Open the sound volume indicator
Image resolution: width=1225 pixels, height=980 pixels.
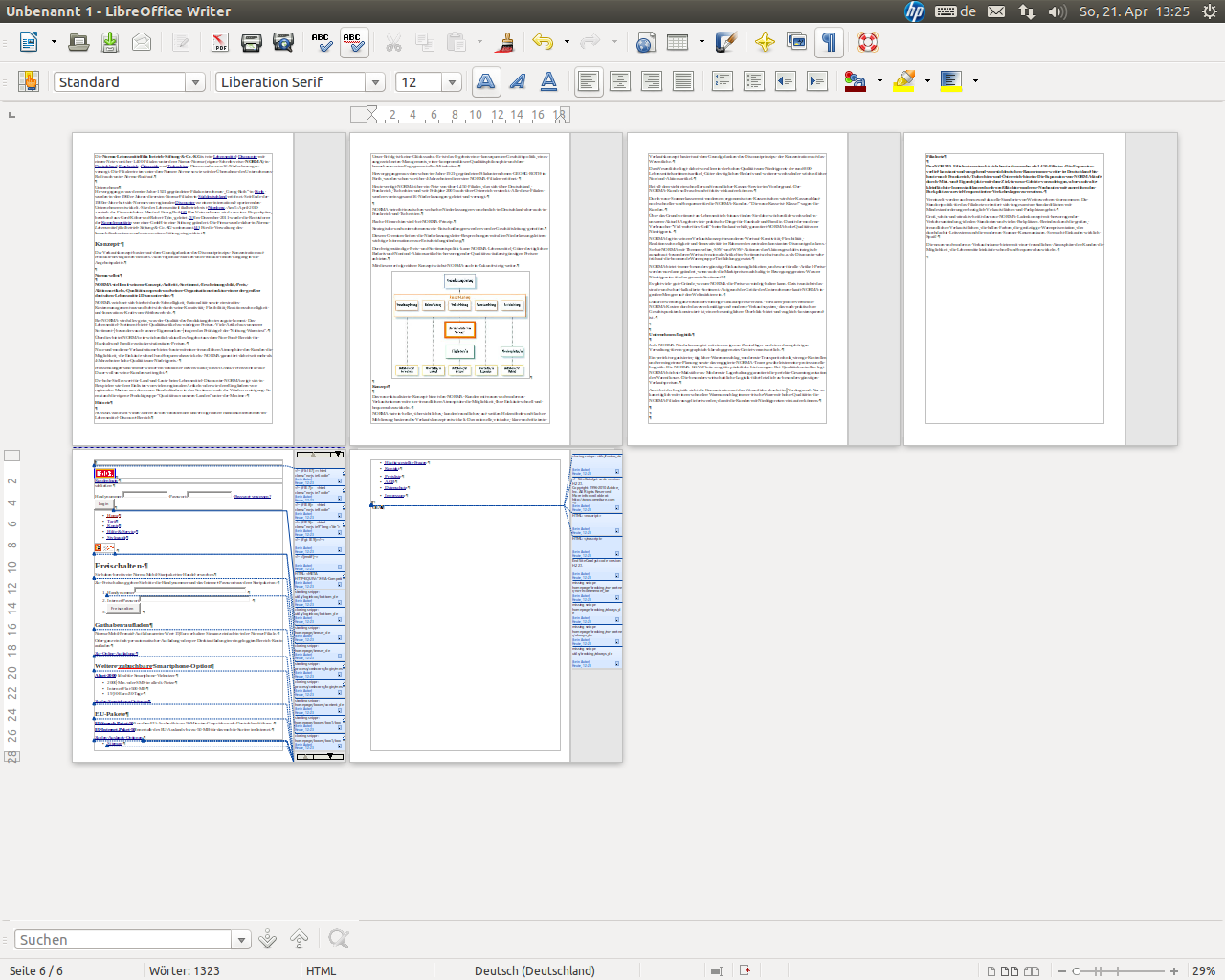pos(1058,11)
